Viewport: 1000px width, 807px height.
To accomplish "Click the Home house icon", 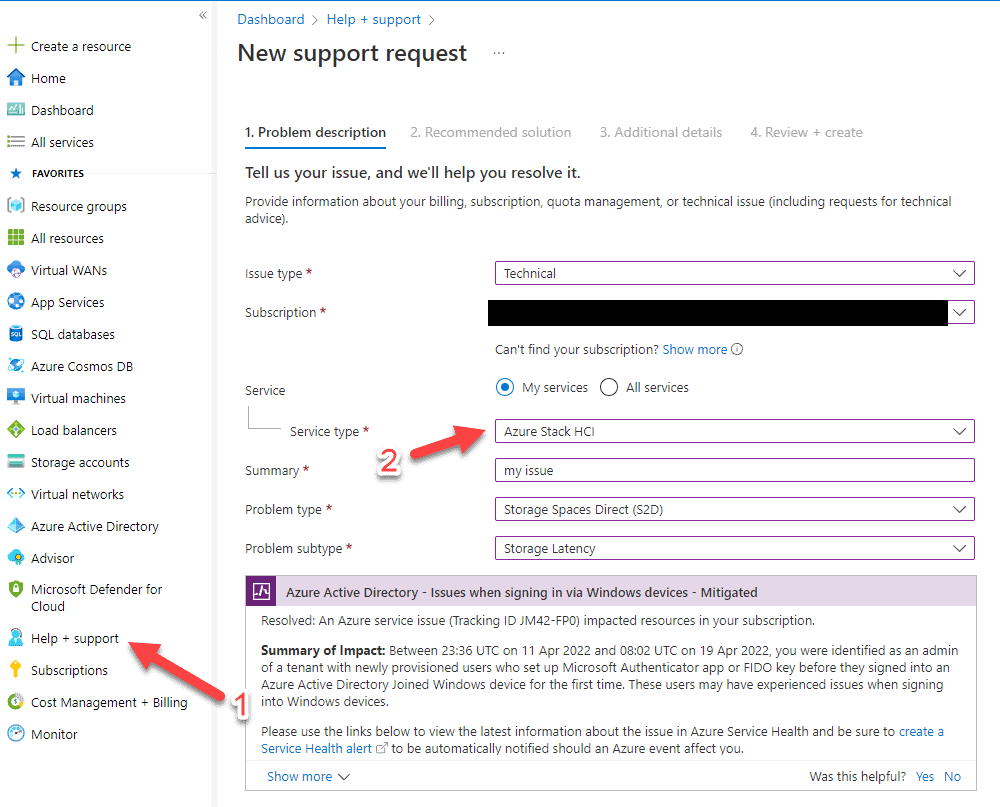I will (15, 78).
